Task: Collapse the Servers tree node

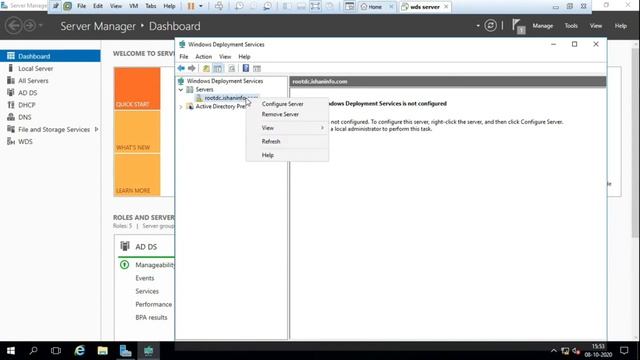Action: click(x=181, y=89)
